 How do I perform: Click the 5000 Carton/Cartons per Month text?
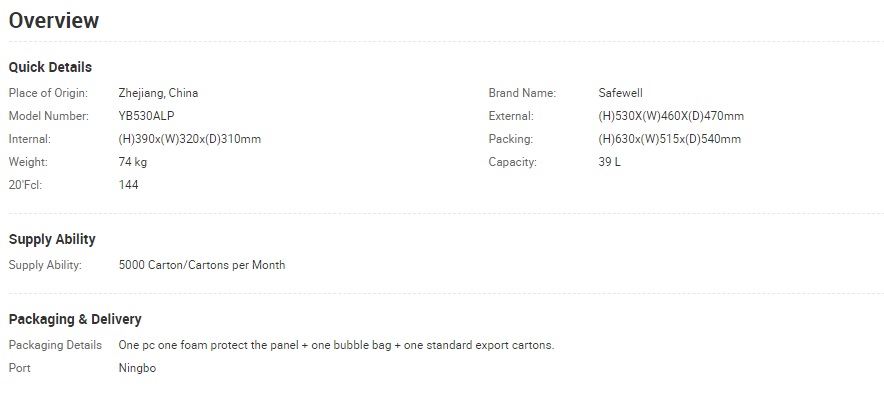click(202, 265)
